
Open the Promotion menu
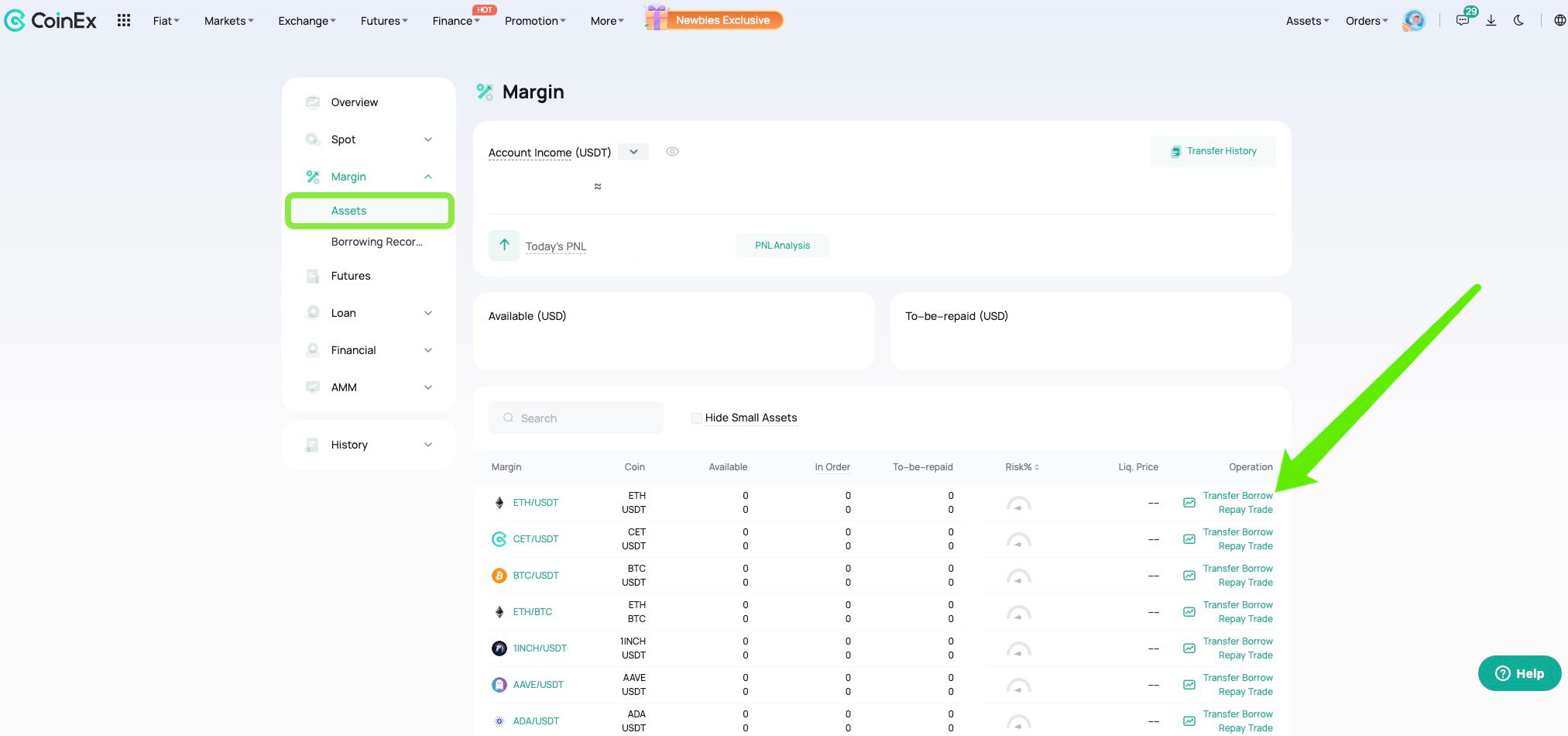[534, 21]
